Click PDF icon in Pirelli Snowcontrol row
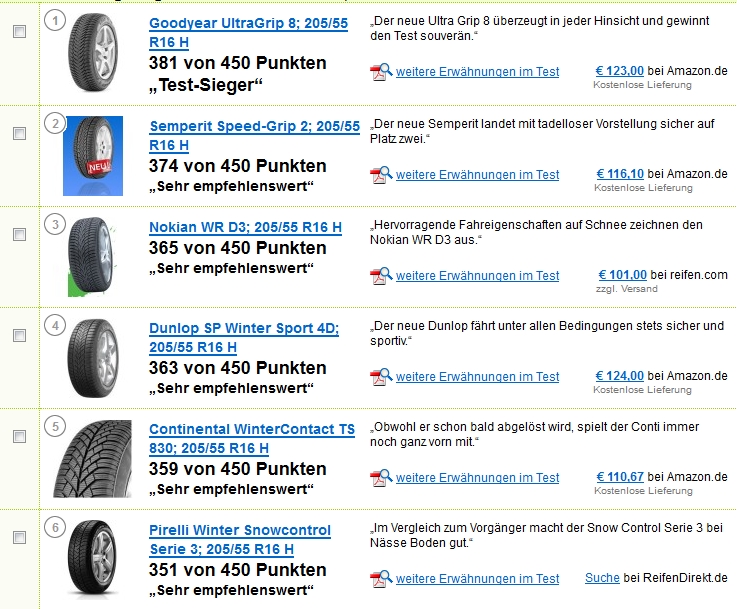This screenshot has height=609, width=737. (380, 579)
